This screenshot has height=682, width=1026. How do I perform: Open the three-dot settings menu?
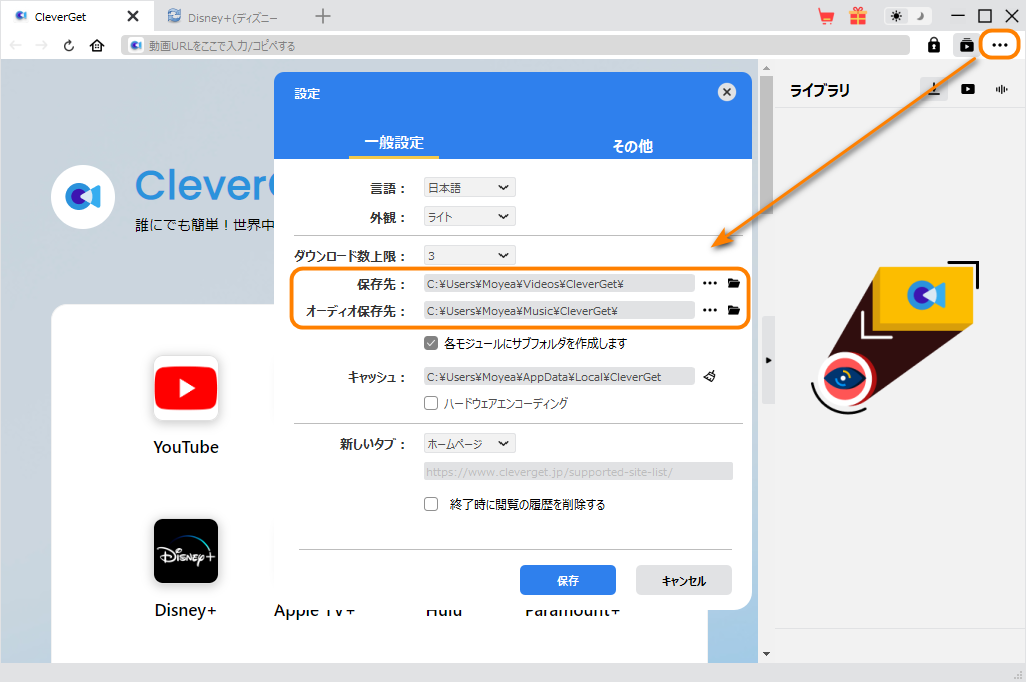[999, 45]
